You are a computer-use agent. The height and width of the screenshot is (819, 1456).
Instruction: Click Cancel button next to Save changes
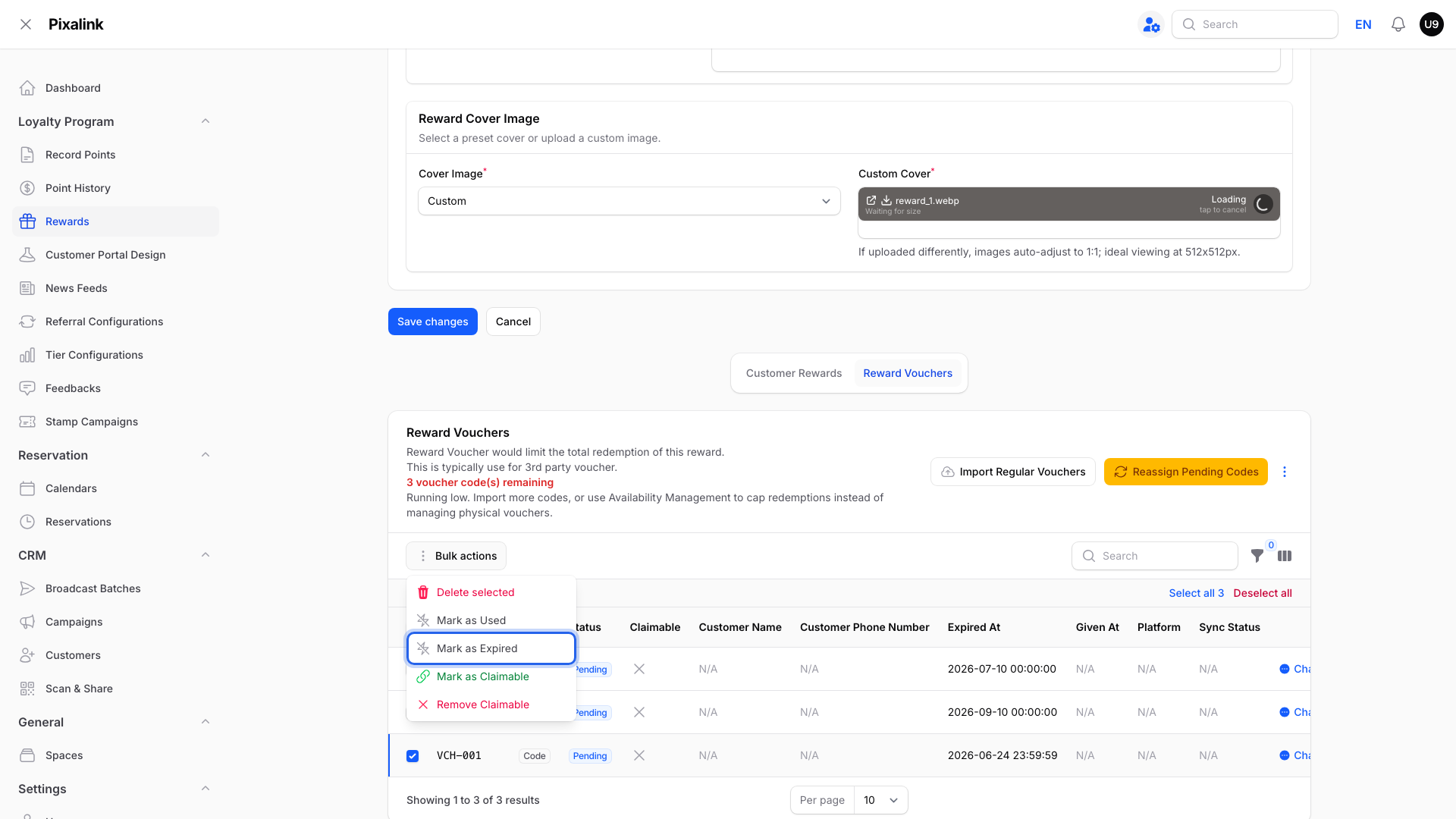(513, 322)
